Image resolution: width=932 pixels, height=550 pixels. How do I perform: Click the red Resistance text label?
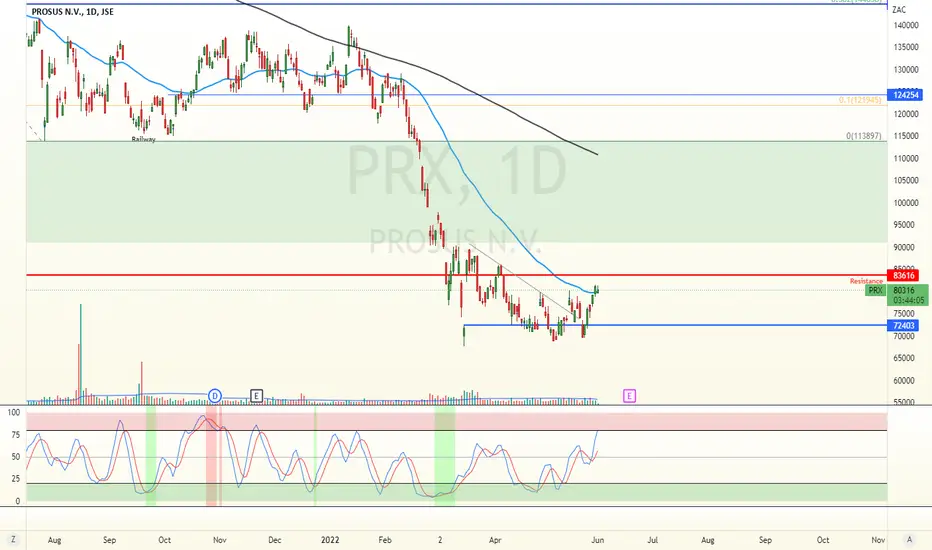866,281
